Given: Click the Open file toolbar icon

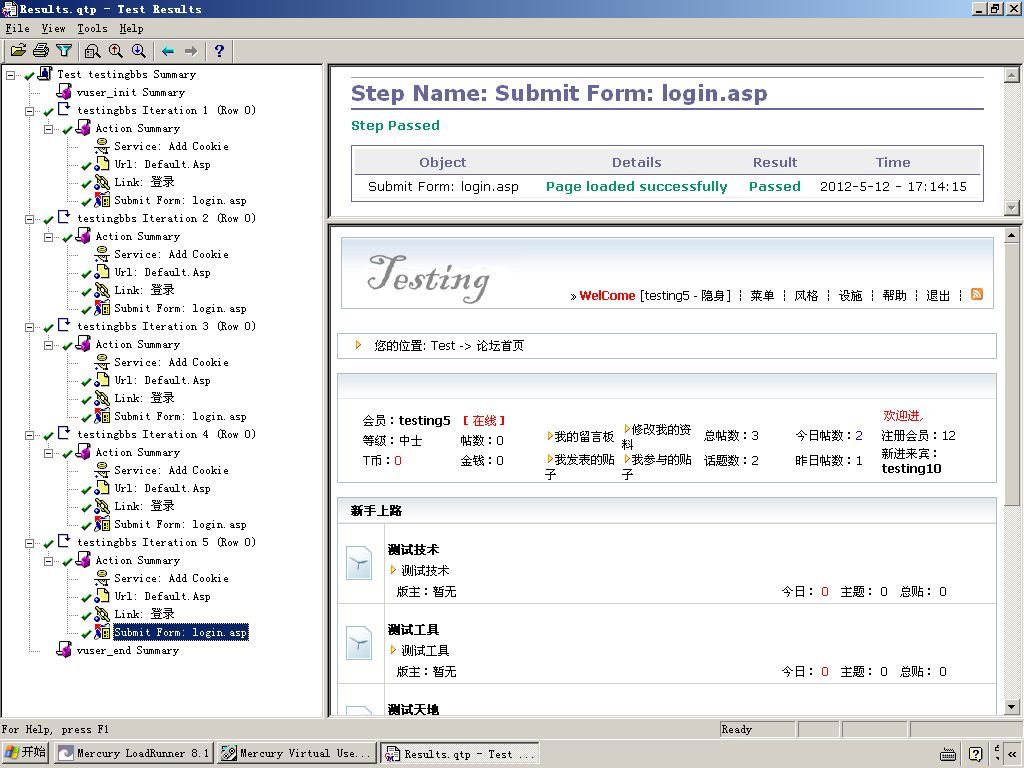Looking at the screenshot, I should 18,50.
